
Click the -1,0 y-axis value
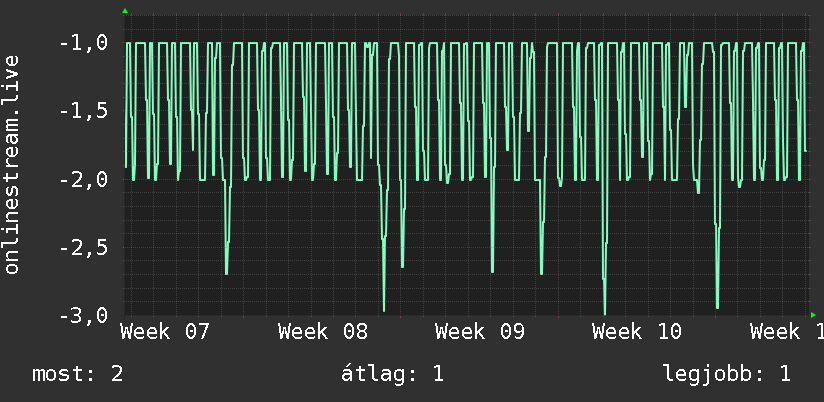(84, 43)
